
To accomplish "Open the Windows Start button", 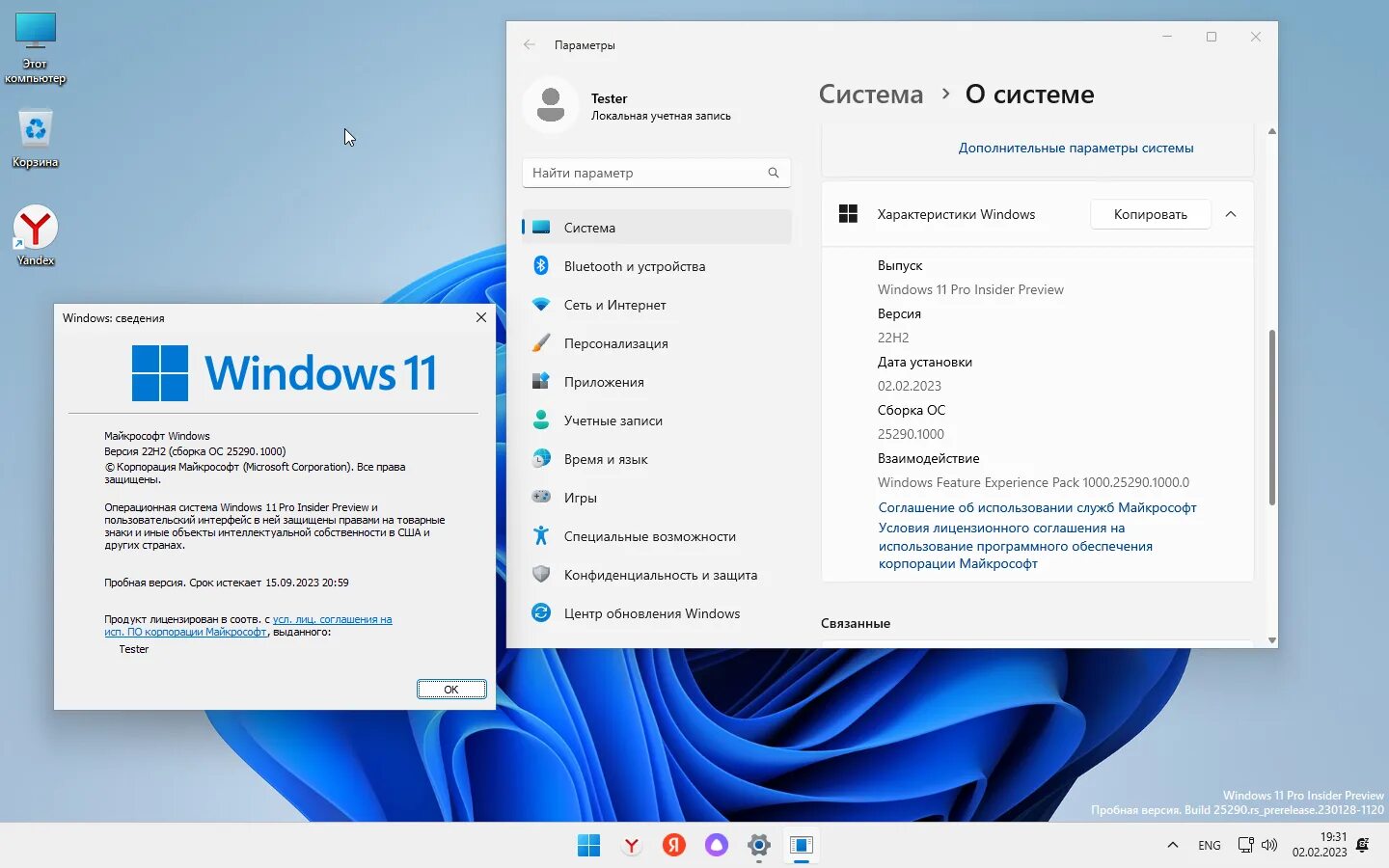I will (x=588, y=846).
